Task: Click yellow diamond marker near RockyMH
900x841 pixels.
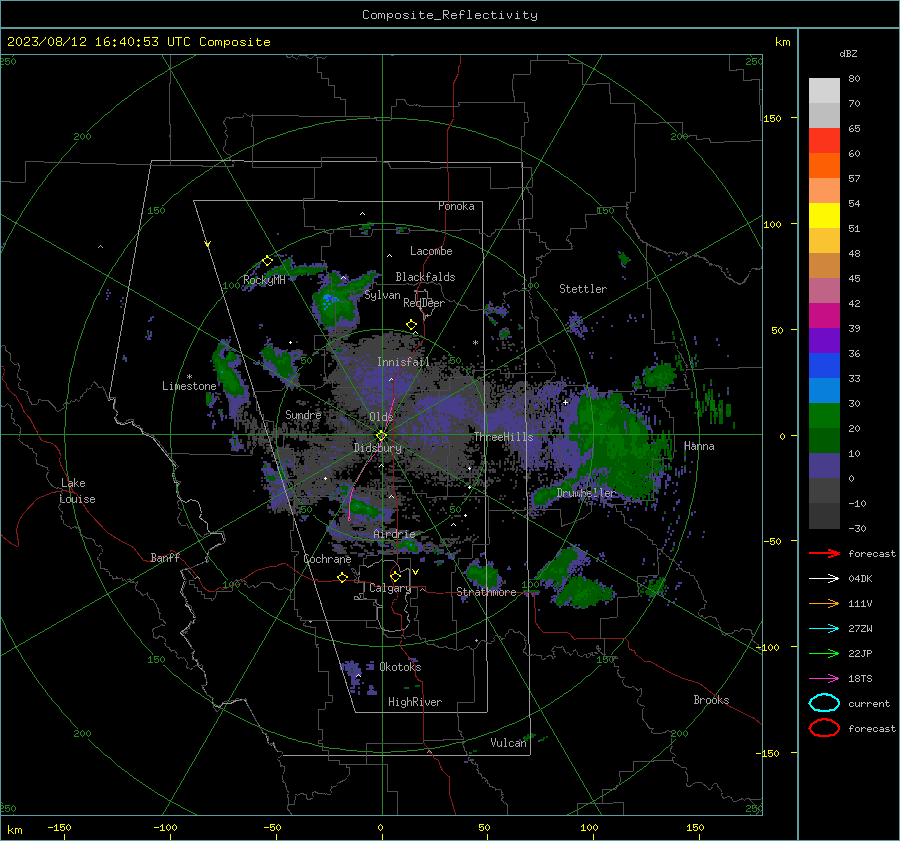Action: (267, 261)
